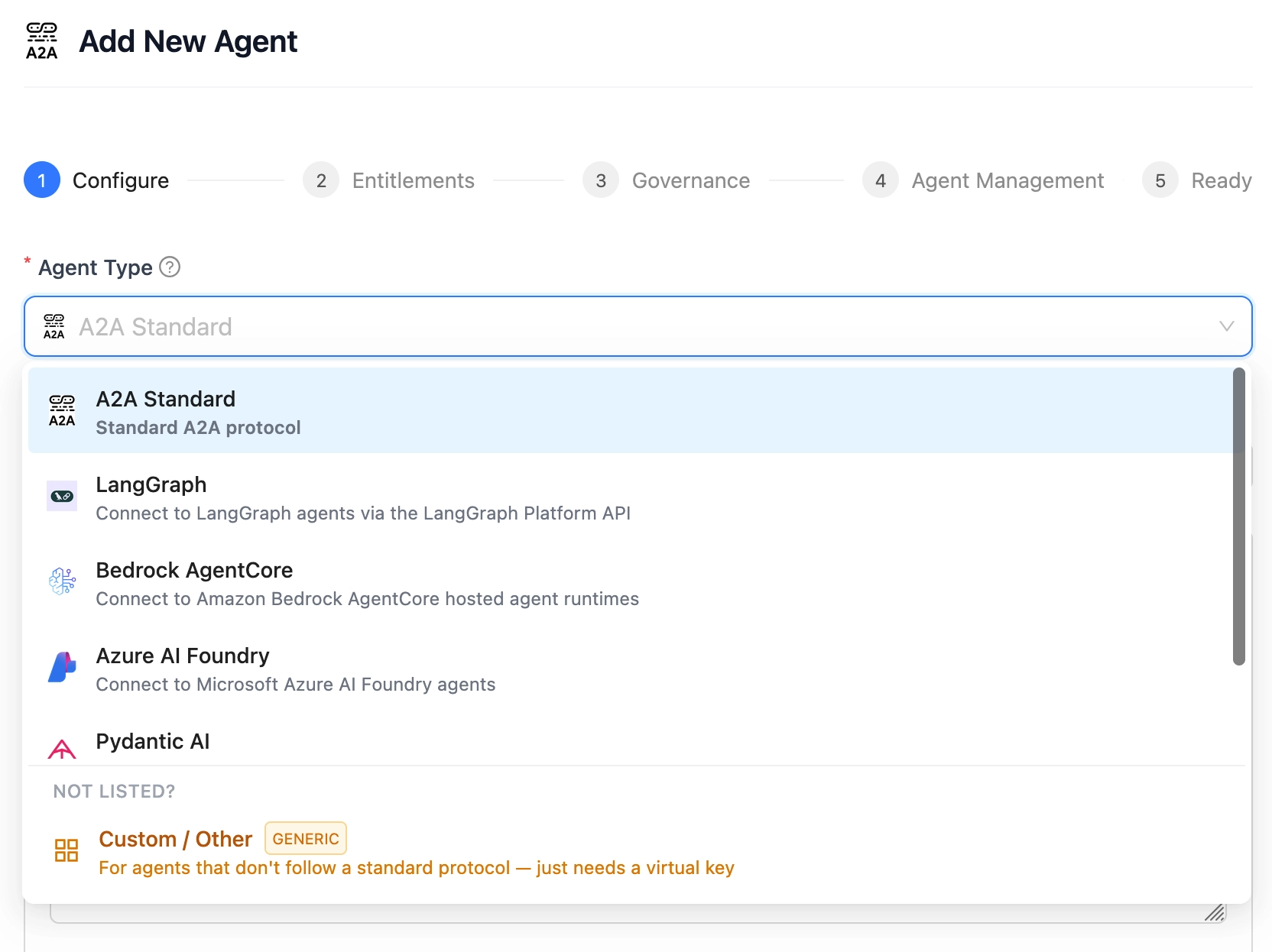Click 'Connect to Microsoft Azure AI Foundry agents'
Screen dimensions: 1272x952
point(296,685)
